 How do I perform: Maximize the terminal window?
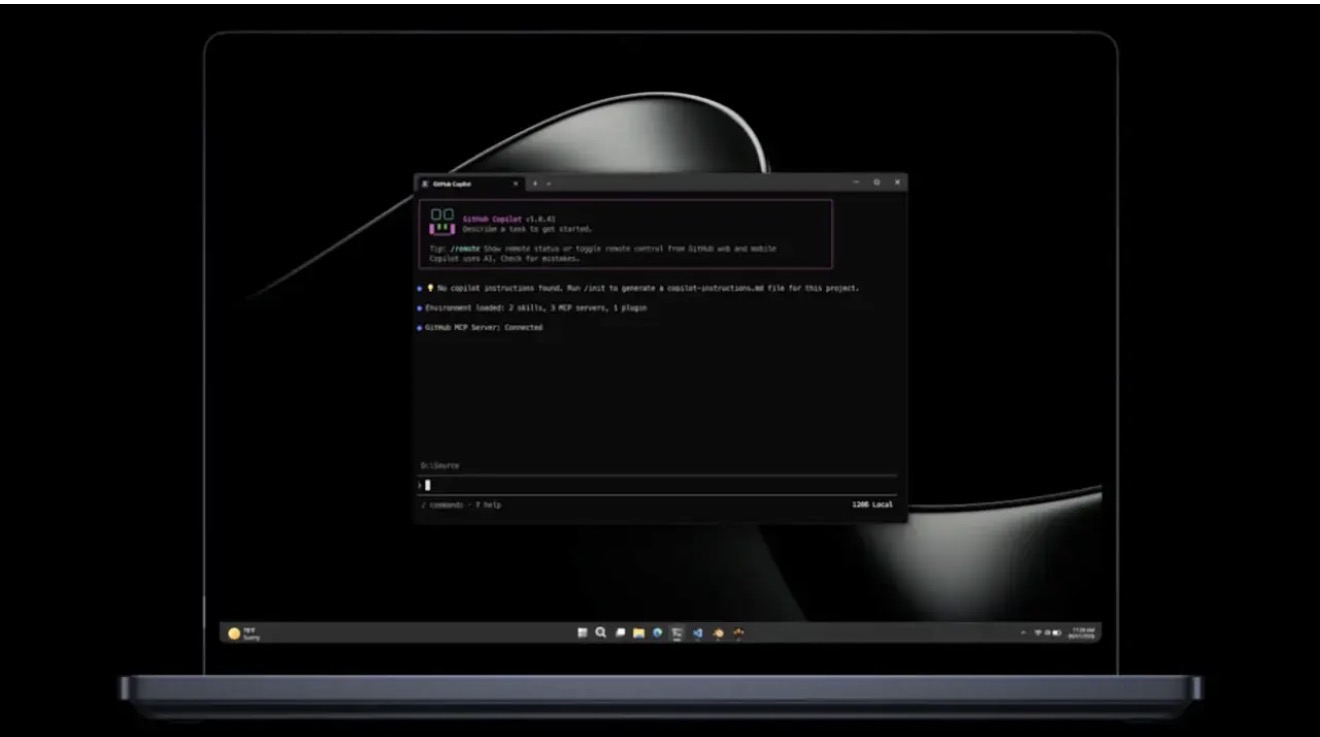(x=877, y=182)
